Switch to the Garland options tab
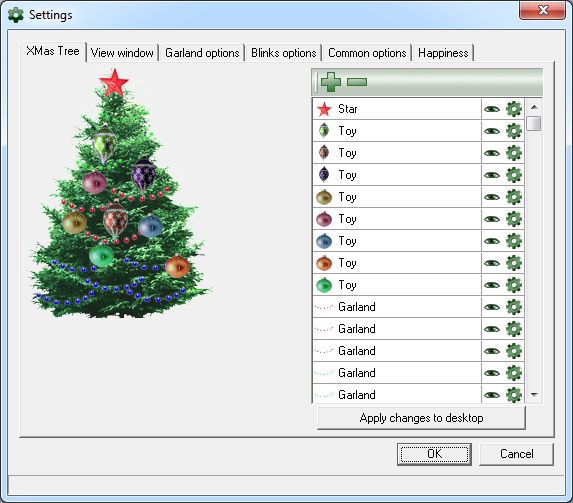Image resolution: width=573 pixels, height=503 pixels. tap(202, 53)
